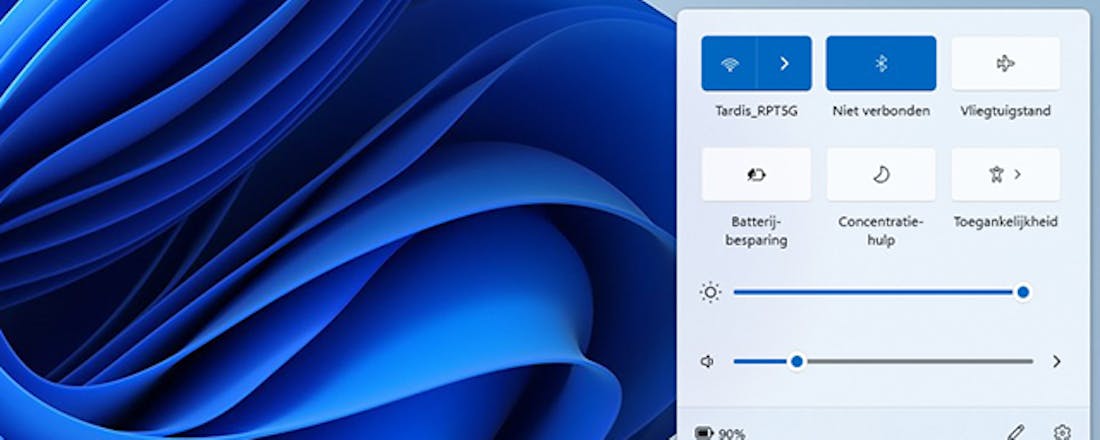
Task: Click the brightness slider handle
Action: click(1023, 292)
